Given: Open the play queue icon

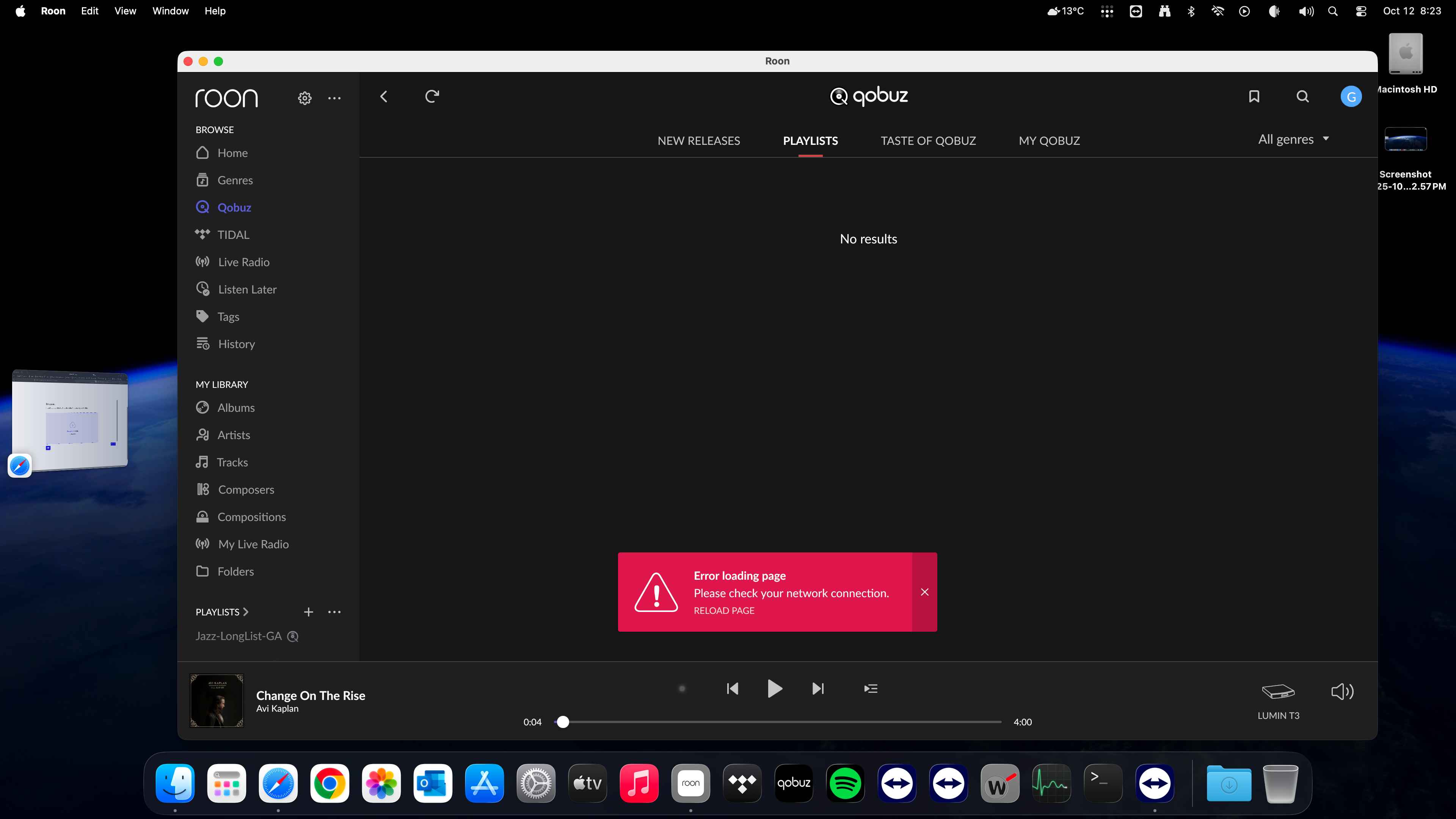Looking at the screenshot, I should 871,689.
